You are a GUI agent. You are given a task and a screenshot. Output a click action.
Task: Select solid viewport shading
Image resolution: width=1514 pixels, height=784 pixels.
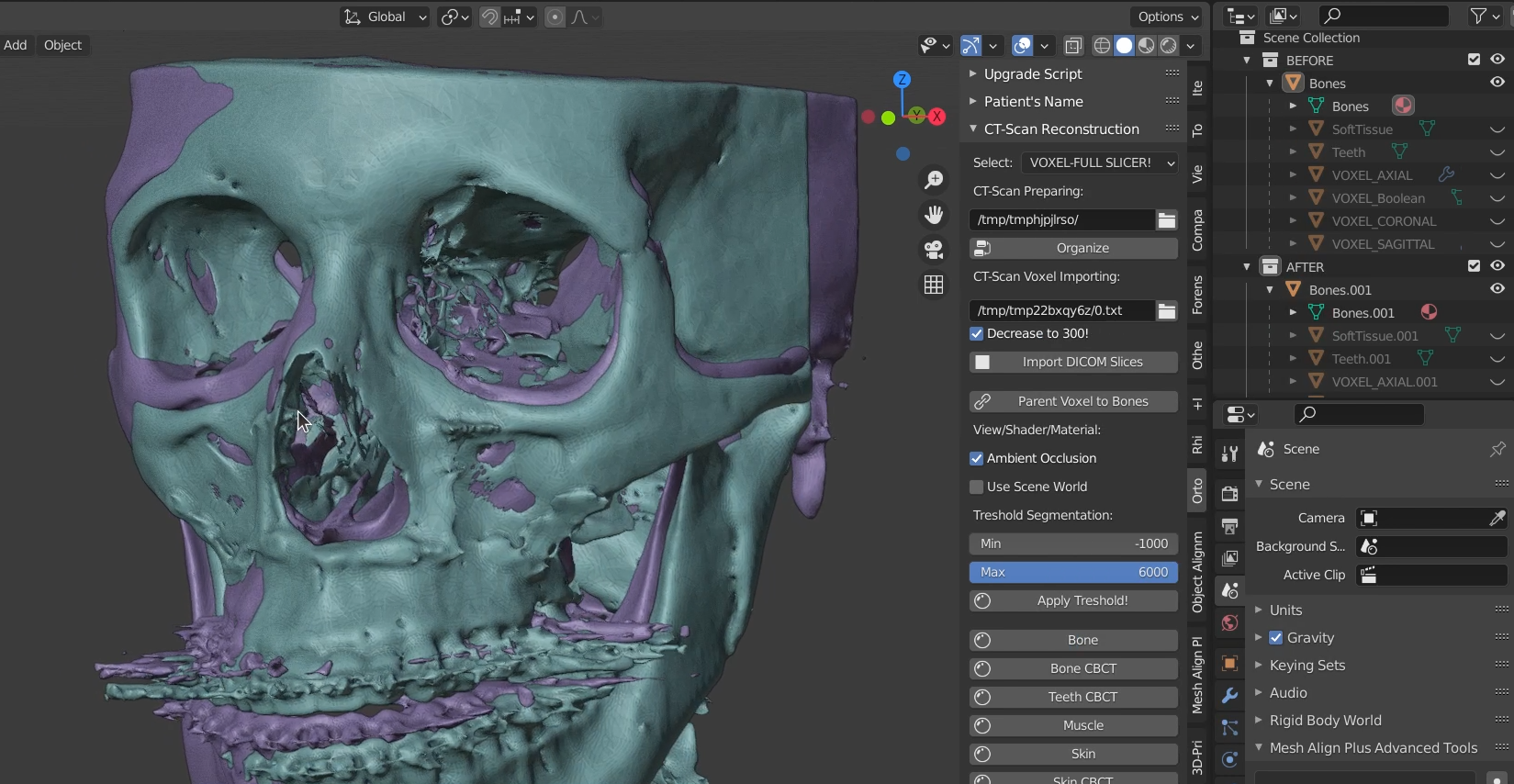point(1124,45)
